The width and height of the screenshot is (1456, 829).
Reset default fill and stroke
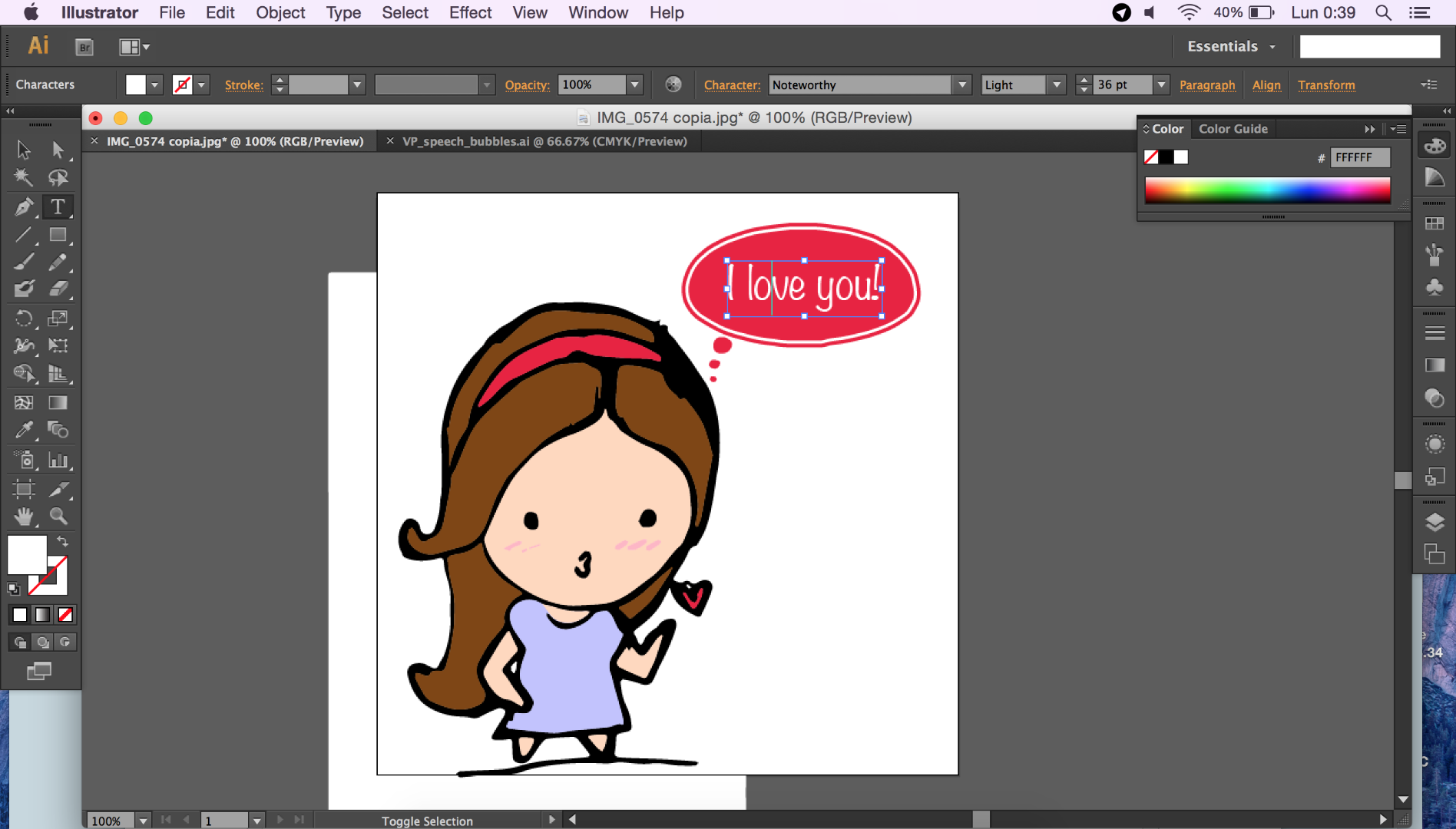pyautogui.click(x=14, y=589)
